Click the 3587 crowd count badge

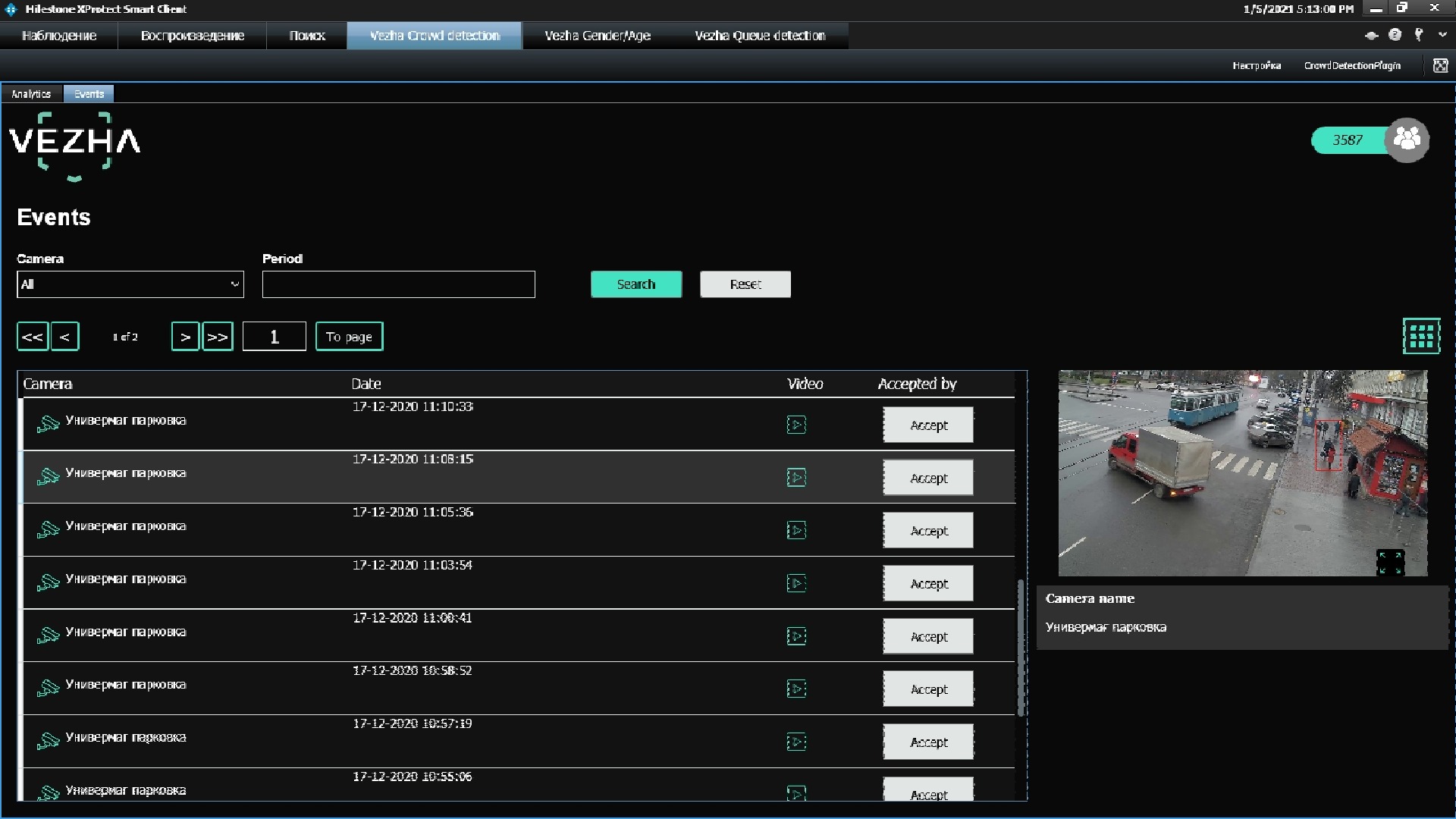click(1348, 140)
